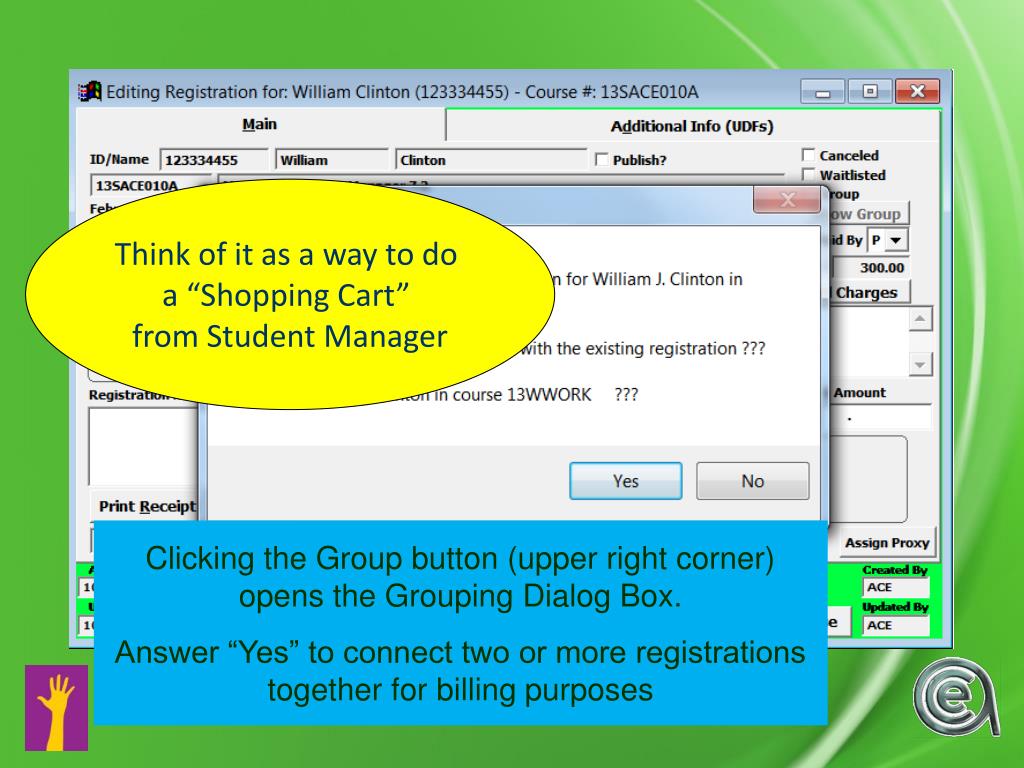
Task: Click No in the grouping dialog
Action: pos(752,481)
